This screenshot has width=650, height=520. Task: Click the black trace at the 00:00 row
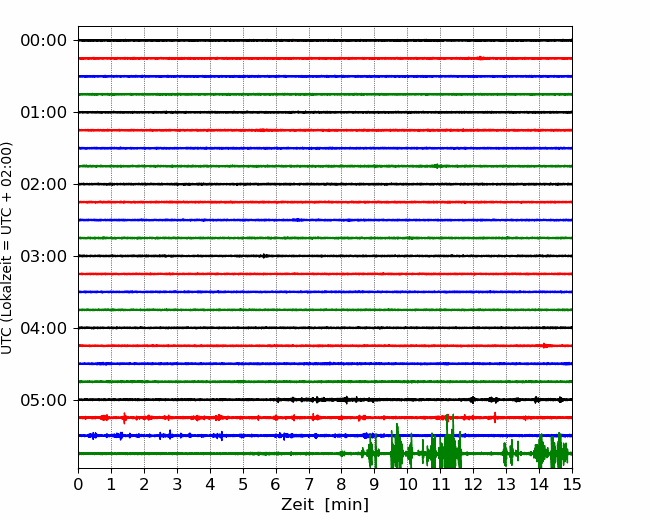point(325,40)
